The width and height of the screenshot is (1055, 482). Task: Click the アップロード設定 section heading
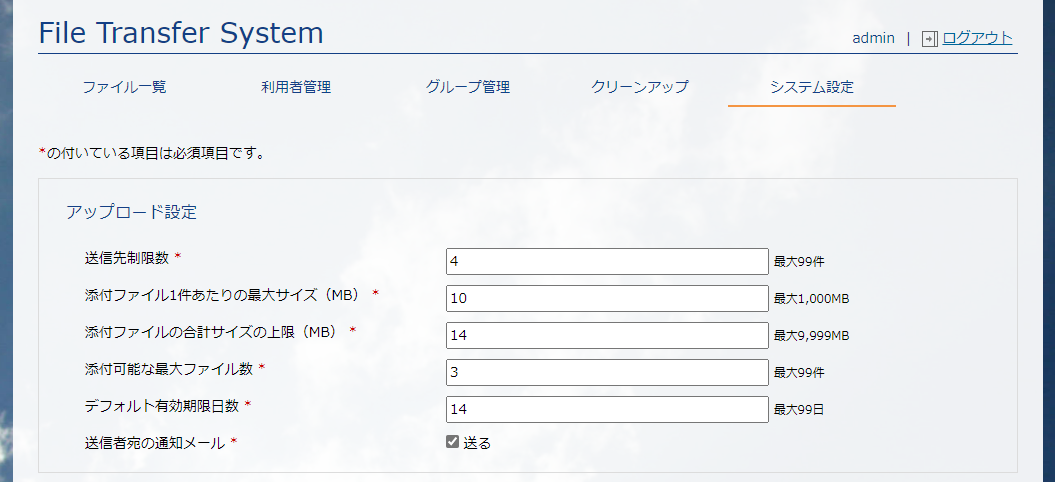[132, 212]
